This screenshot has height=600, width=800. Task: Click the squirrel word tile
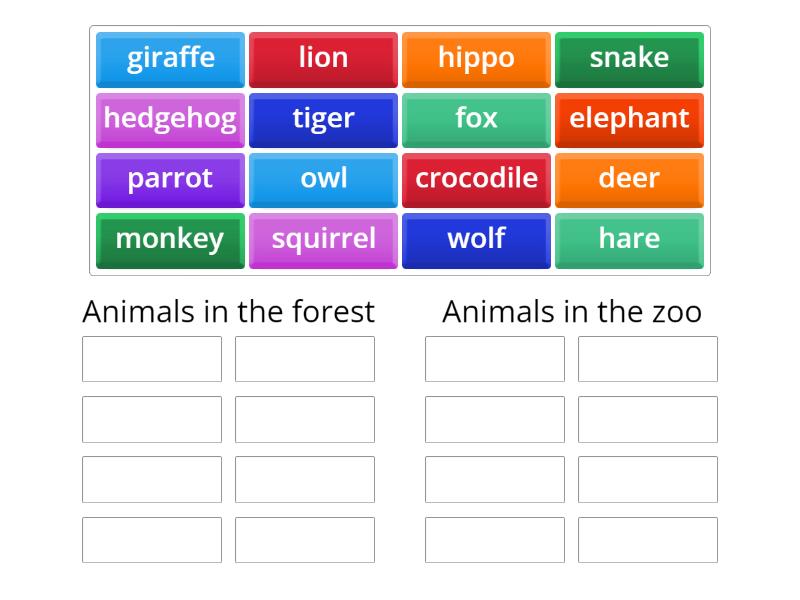click(322, 239)
